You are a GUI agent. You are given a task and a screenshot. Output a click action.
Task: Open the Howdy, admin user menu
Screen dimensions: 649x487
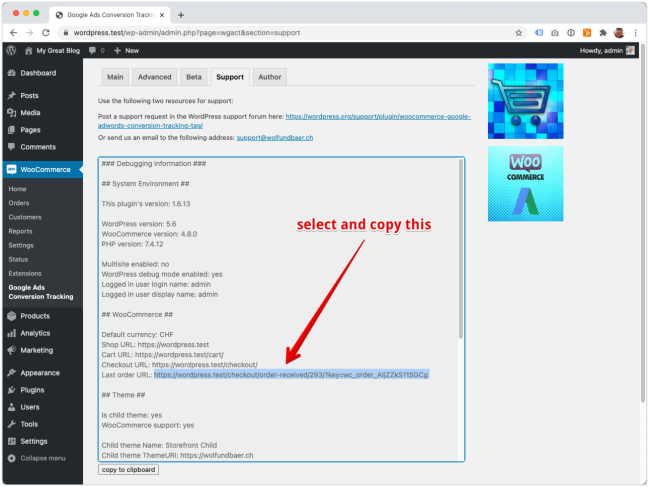click(607, 50)
